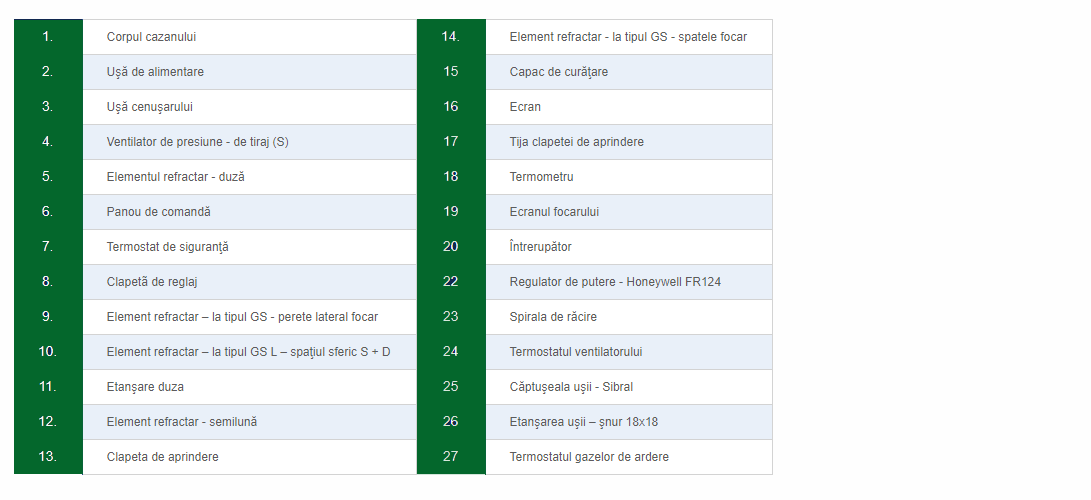Screen dimensions: 1091x500
Task: Select the 'Panou de comandă' cell
Action: click(x=249, y=212)
